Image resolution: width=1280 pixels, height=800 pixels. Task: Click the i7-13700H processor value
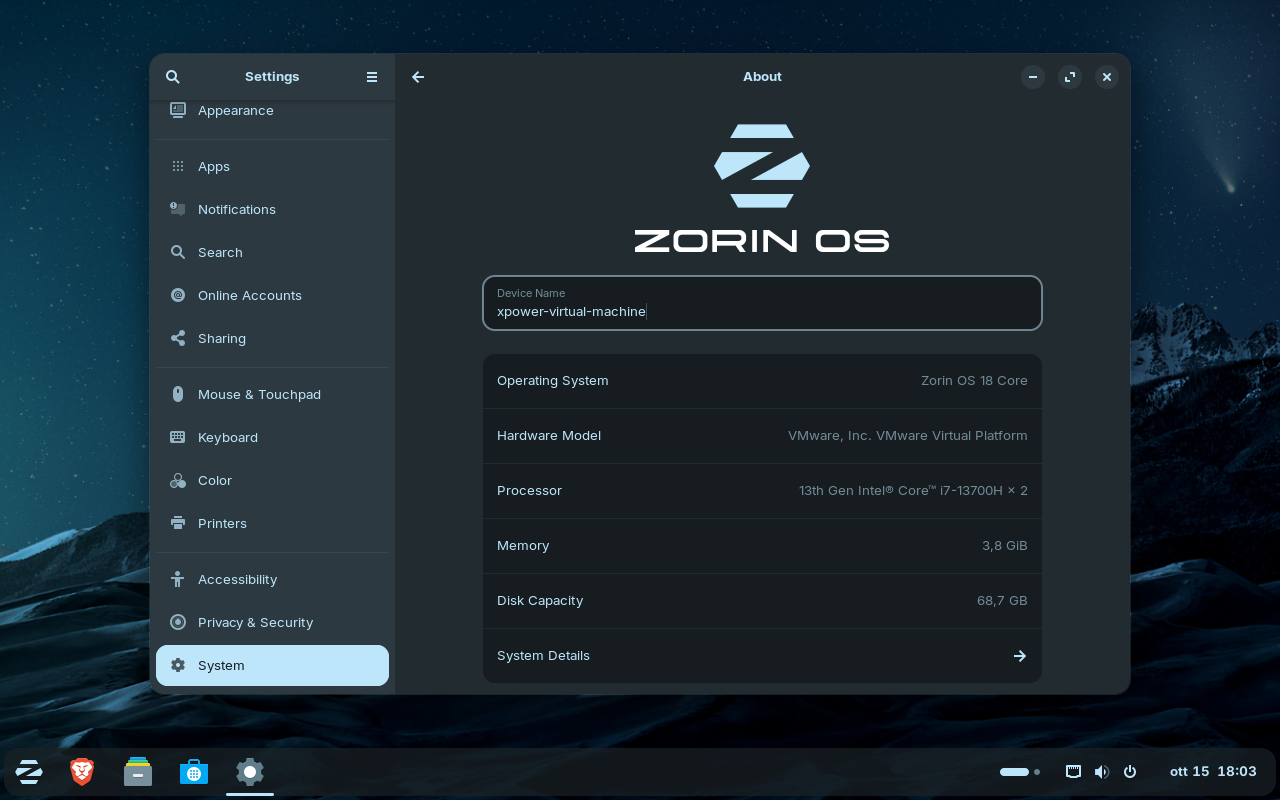913,491
